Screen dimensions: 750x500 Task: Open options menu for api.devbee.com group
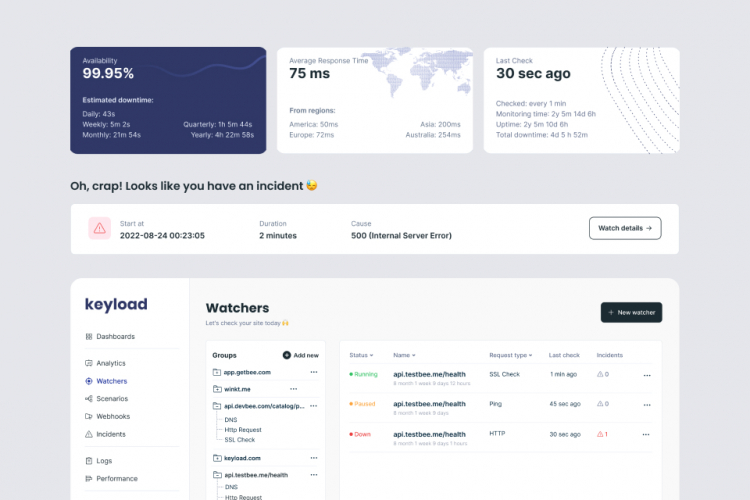pyautogui.click(x=314, y=406)
